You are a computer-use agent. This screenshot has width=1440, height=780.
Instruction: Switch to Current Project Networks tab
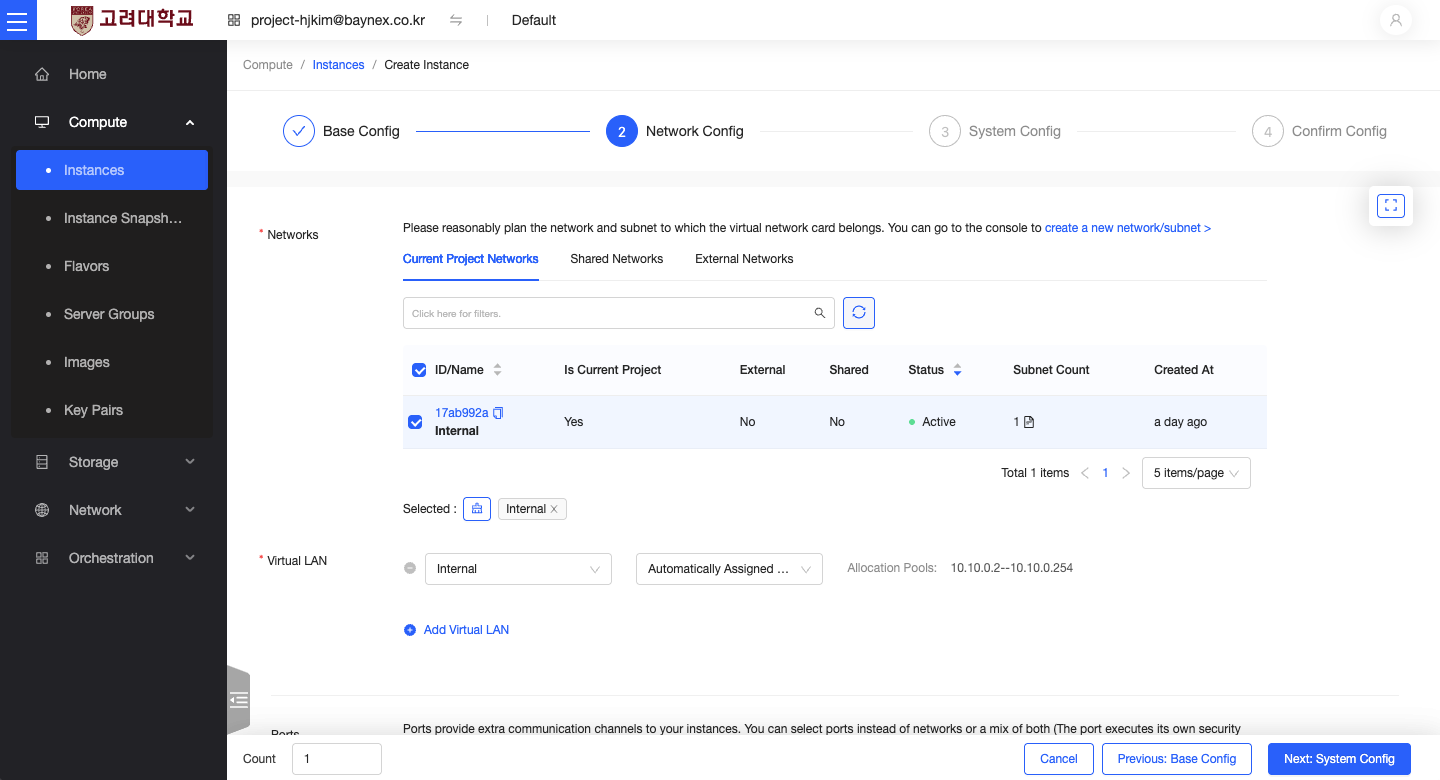pos(471,259)
